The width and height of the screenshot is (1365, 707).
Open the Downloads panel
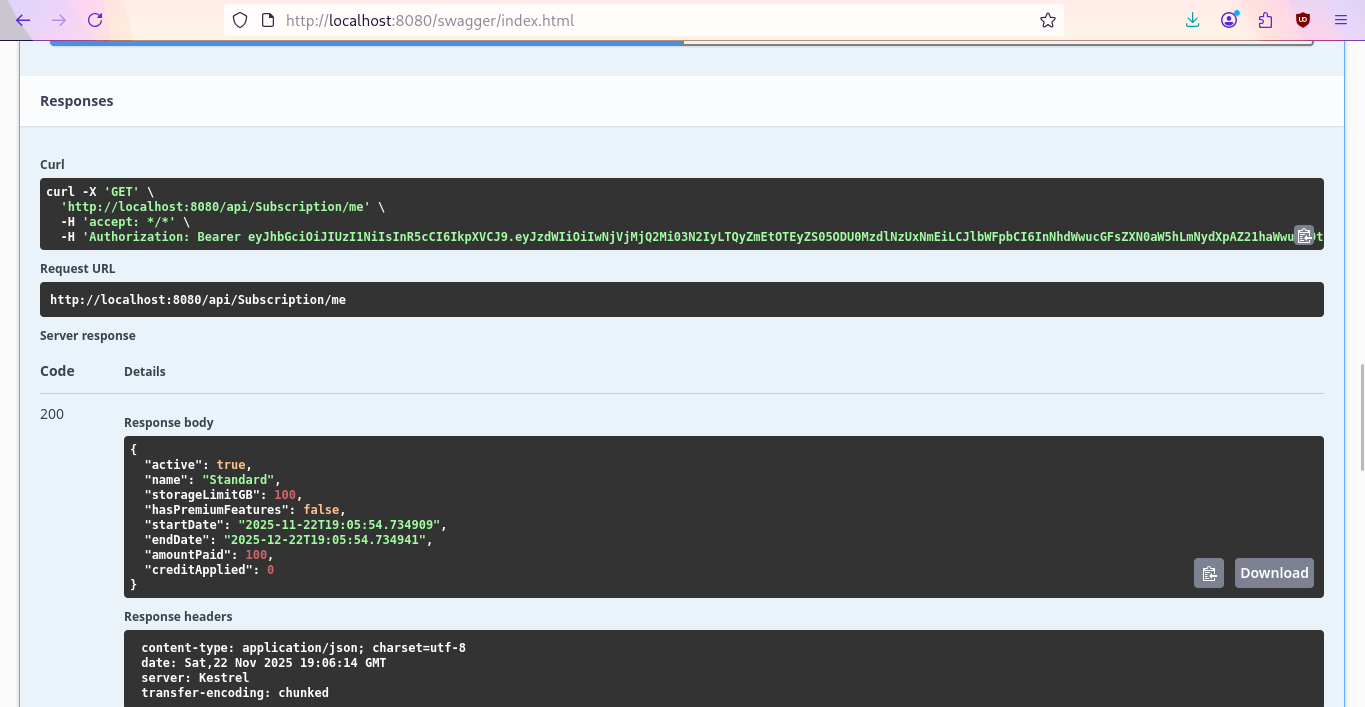click(x=1192, y=20)
